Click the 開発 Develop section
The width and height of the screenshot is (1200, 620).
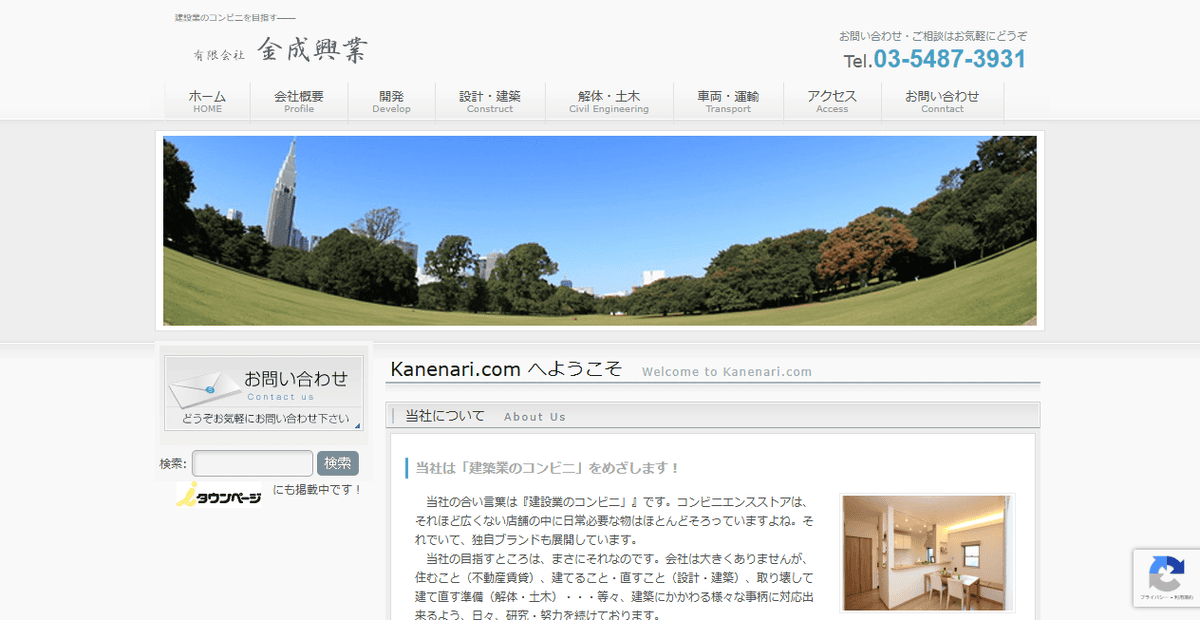[391, 100]
